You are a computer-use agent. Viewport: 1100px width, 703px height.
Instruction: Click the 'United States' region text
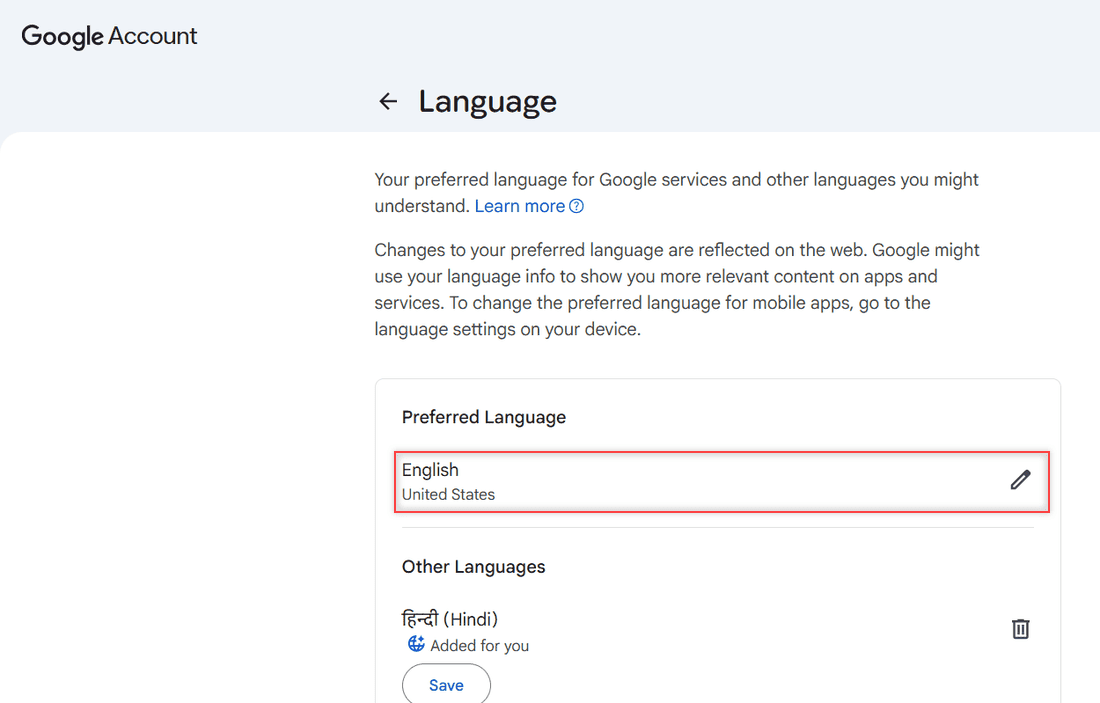click(448, 495)
